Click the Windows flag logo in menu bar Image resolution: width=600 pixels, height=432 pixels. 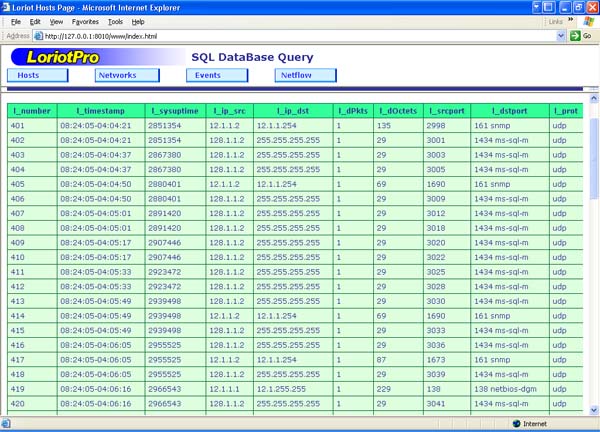click(x=588, y=21)
